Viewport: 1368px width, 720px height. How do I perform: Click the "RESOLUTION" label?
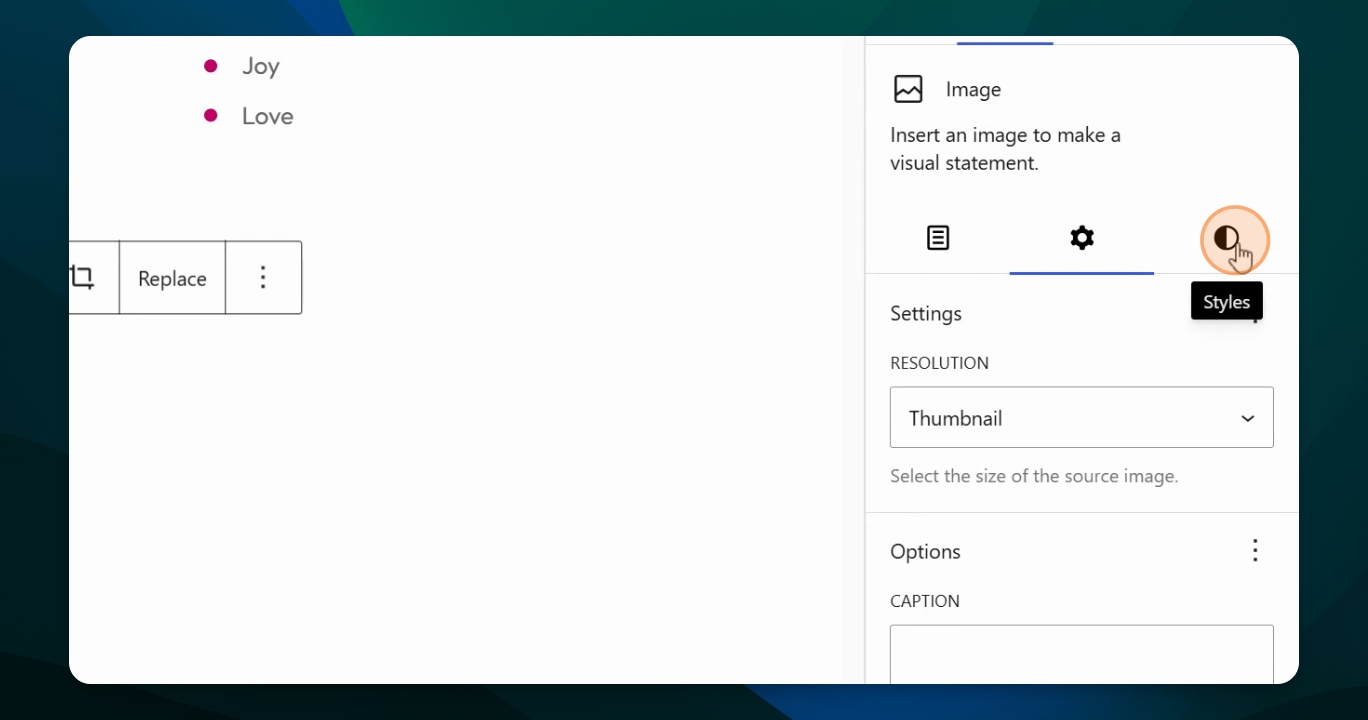[939, 363]
